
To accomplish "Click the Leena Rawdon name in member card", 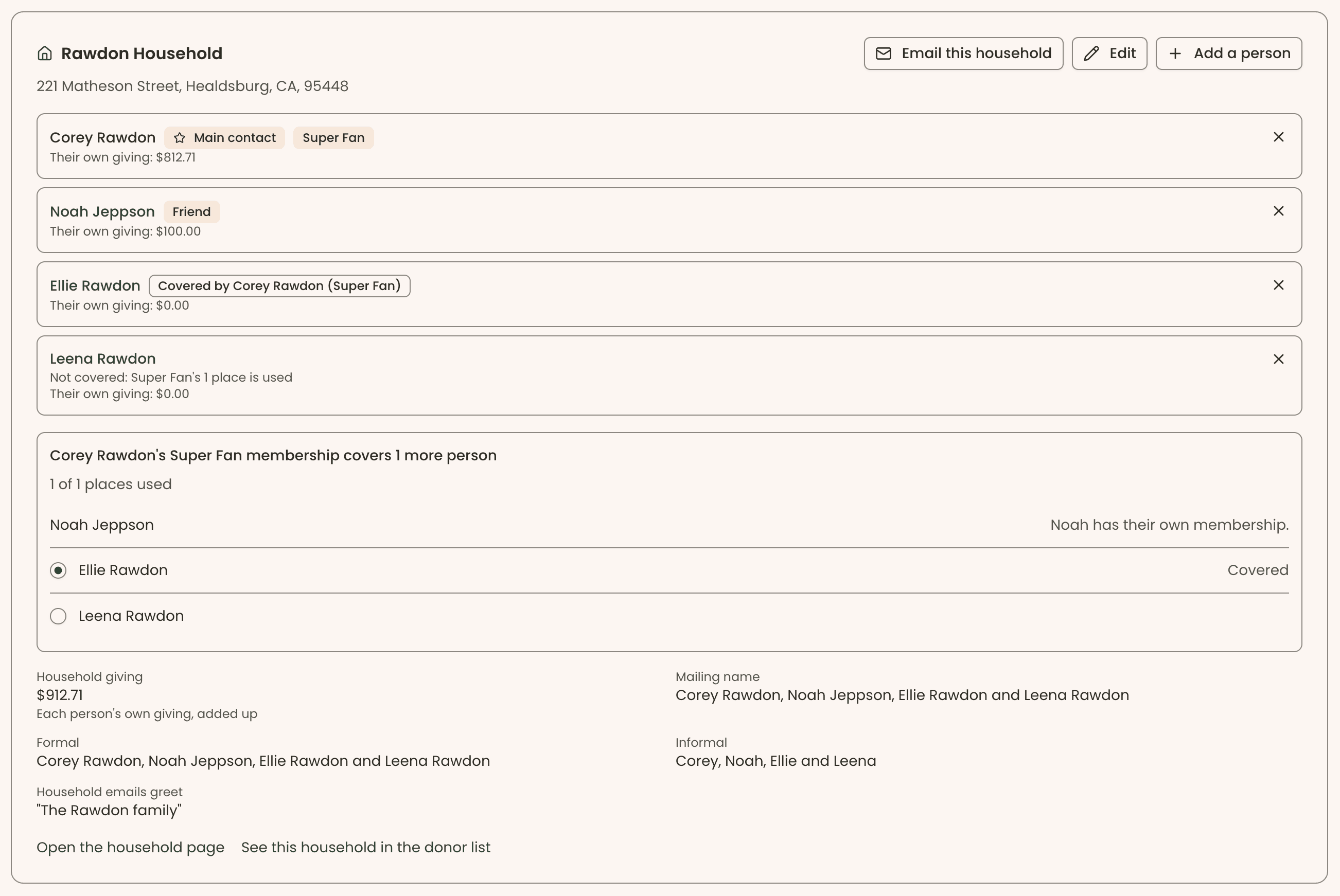I will click(103, 359).
